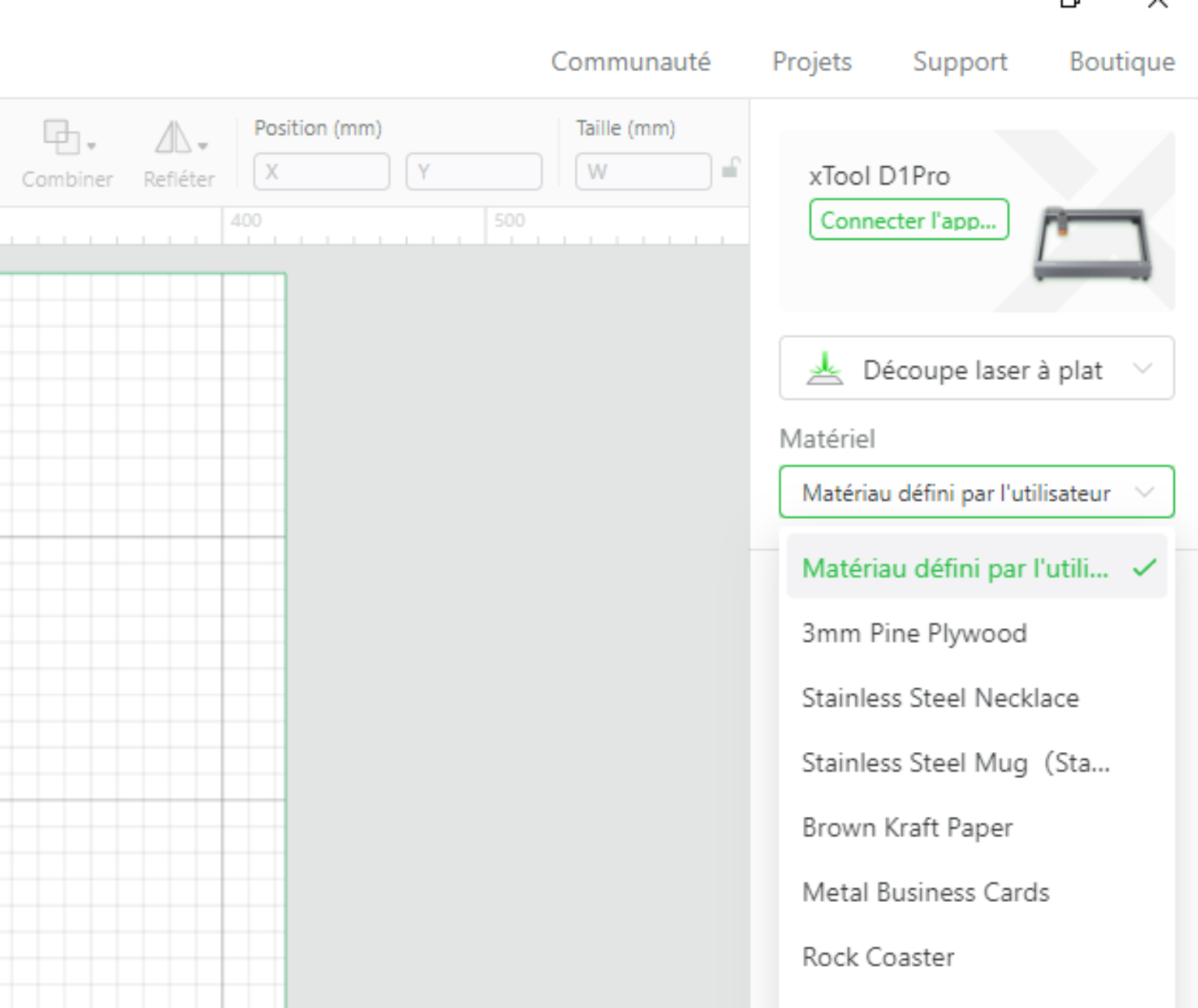
Task: Open the Communauté menu
Action: point(631,62)
